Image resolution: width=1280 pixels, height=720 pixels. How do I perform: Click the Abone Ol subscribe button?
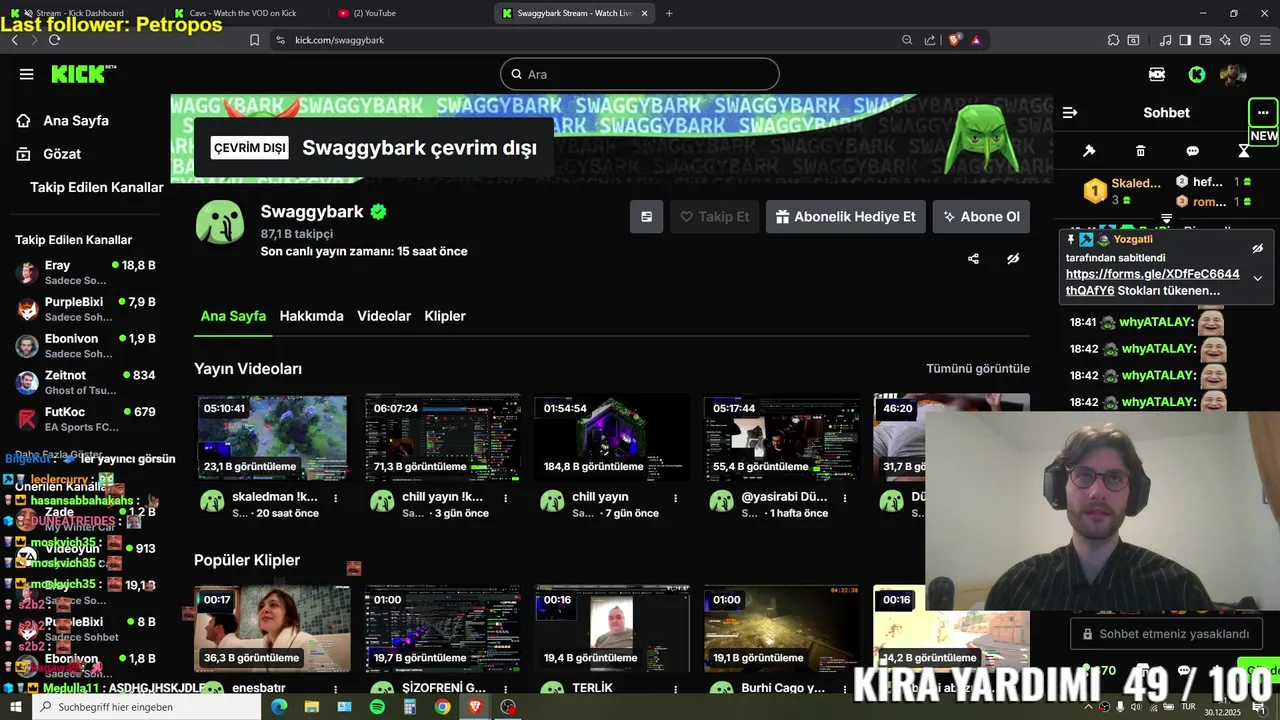981,216
